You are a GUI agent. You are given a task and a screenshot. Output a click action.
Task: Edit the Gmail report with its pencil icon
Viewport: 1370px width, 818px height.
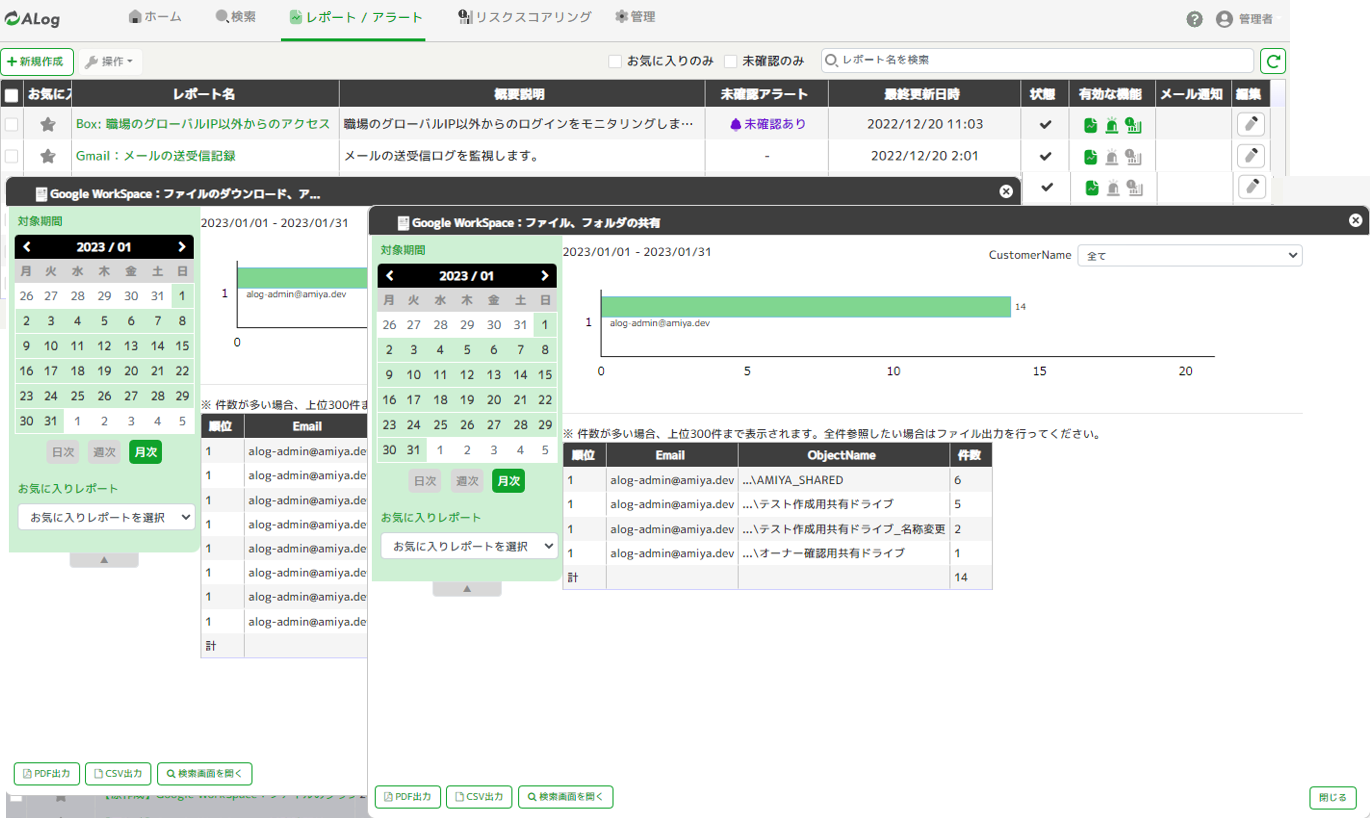[x=1251, y=156]
